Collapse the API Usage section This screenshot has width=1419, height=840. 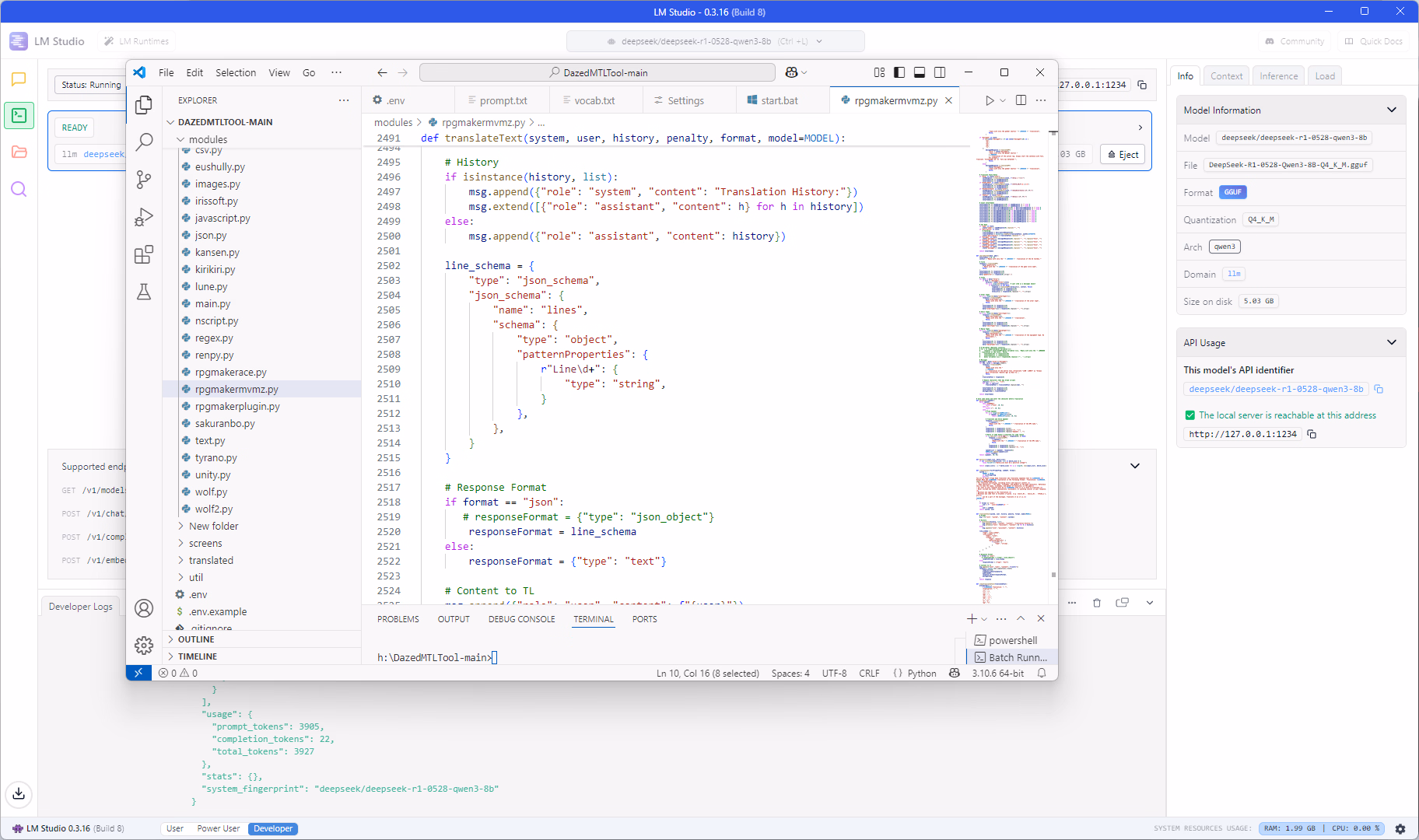click(x=1392, y=342)
